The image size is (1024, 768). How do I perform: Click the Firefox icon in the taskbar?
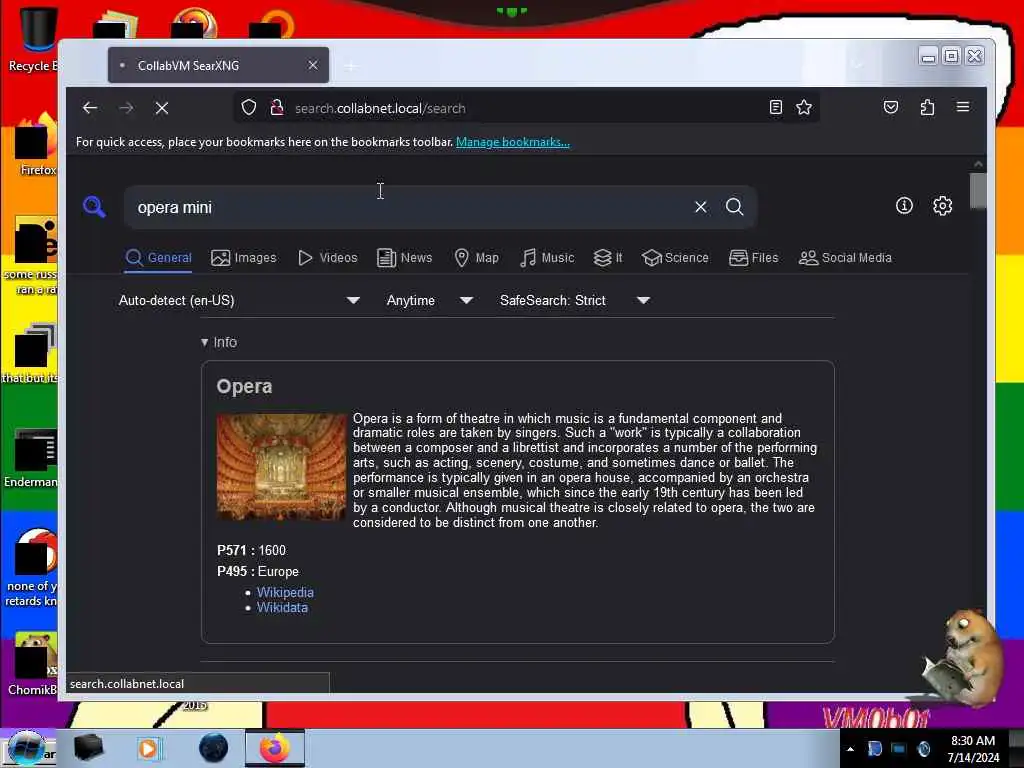pyautogui.click(x=275, y=748)
